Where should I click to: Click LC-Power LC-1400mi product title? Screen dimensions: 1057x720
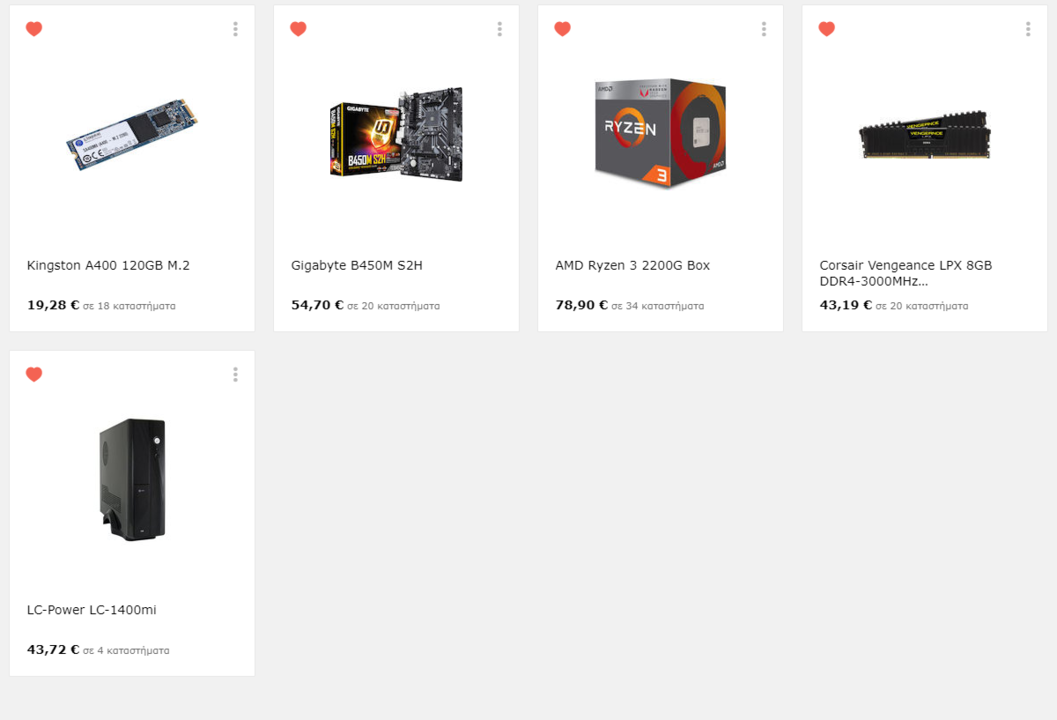(92, 610)
